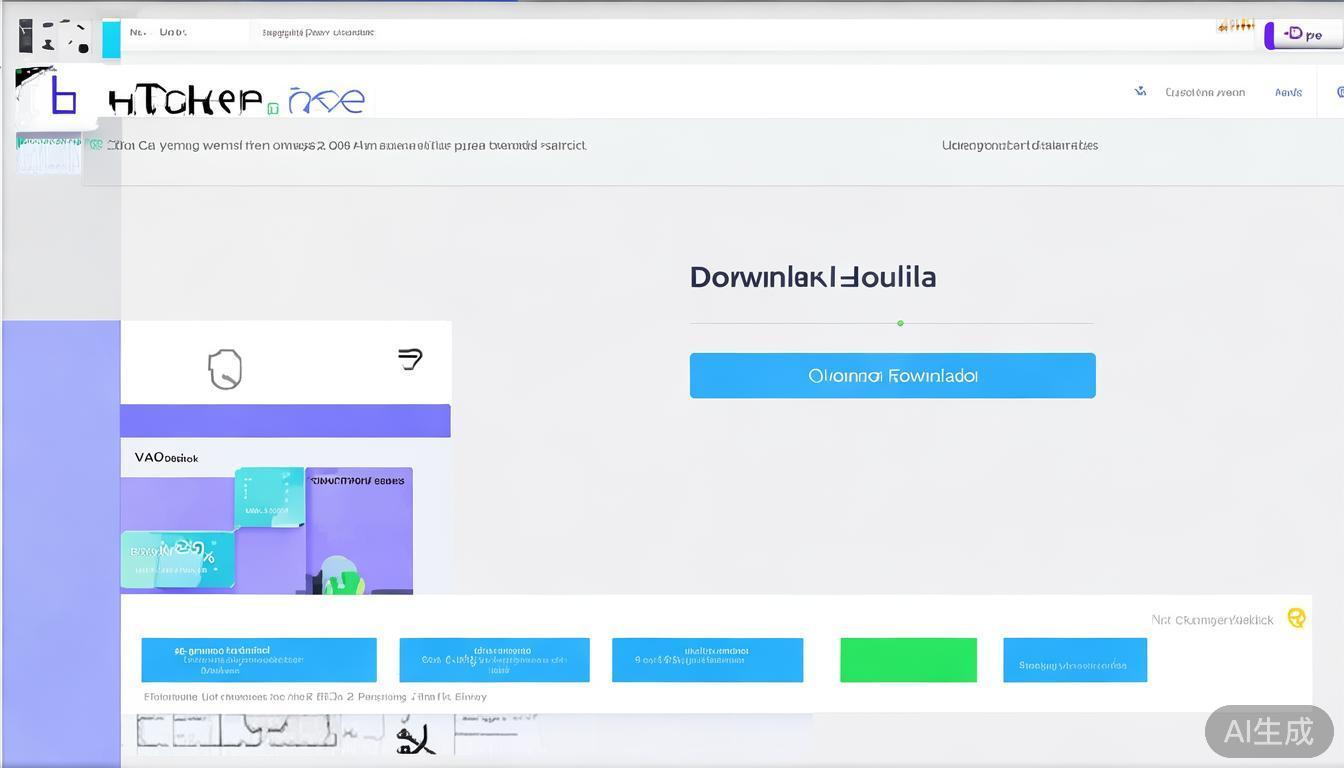Click the purple "b" site logo

(x=62, y=97)
